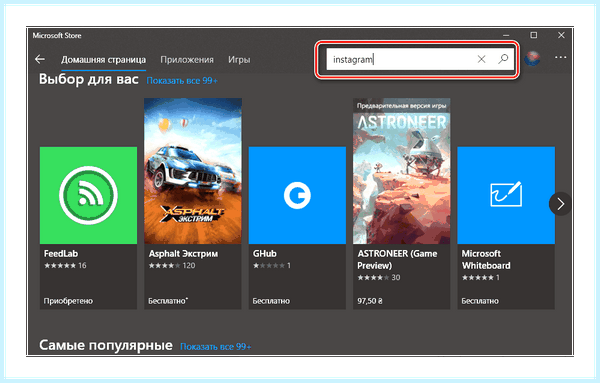Switch to the Приложения tab

(x=187, y=60)
